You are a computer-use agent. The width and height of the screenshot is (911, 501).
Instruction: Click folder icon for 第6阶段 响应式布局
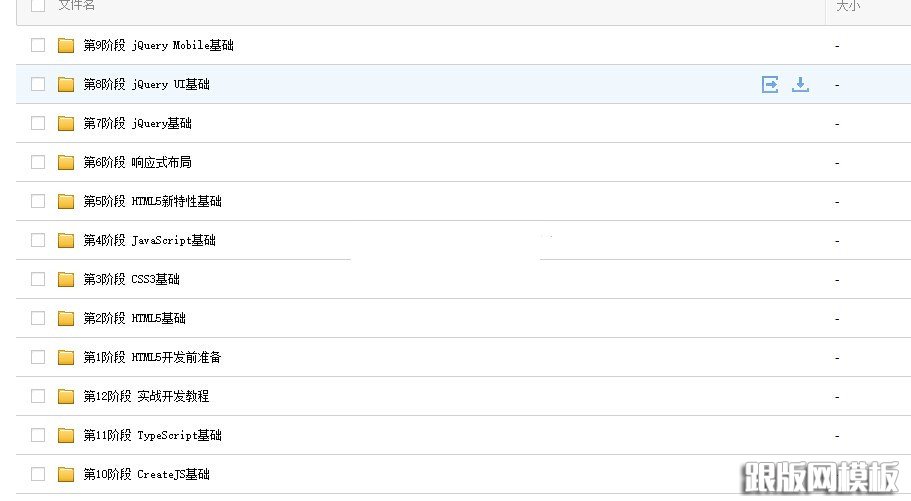[66, 162]
